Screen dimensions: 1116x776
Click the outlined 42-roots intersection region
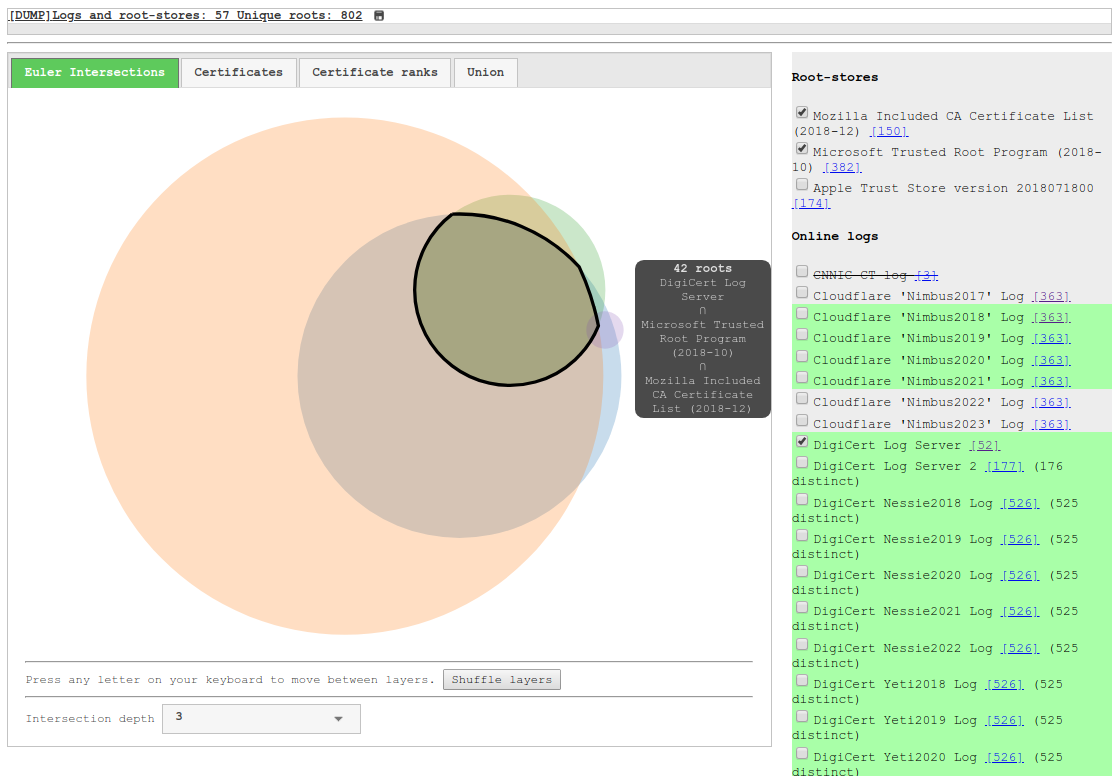[x=500, y=300]
